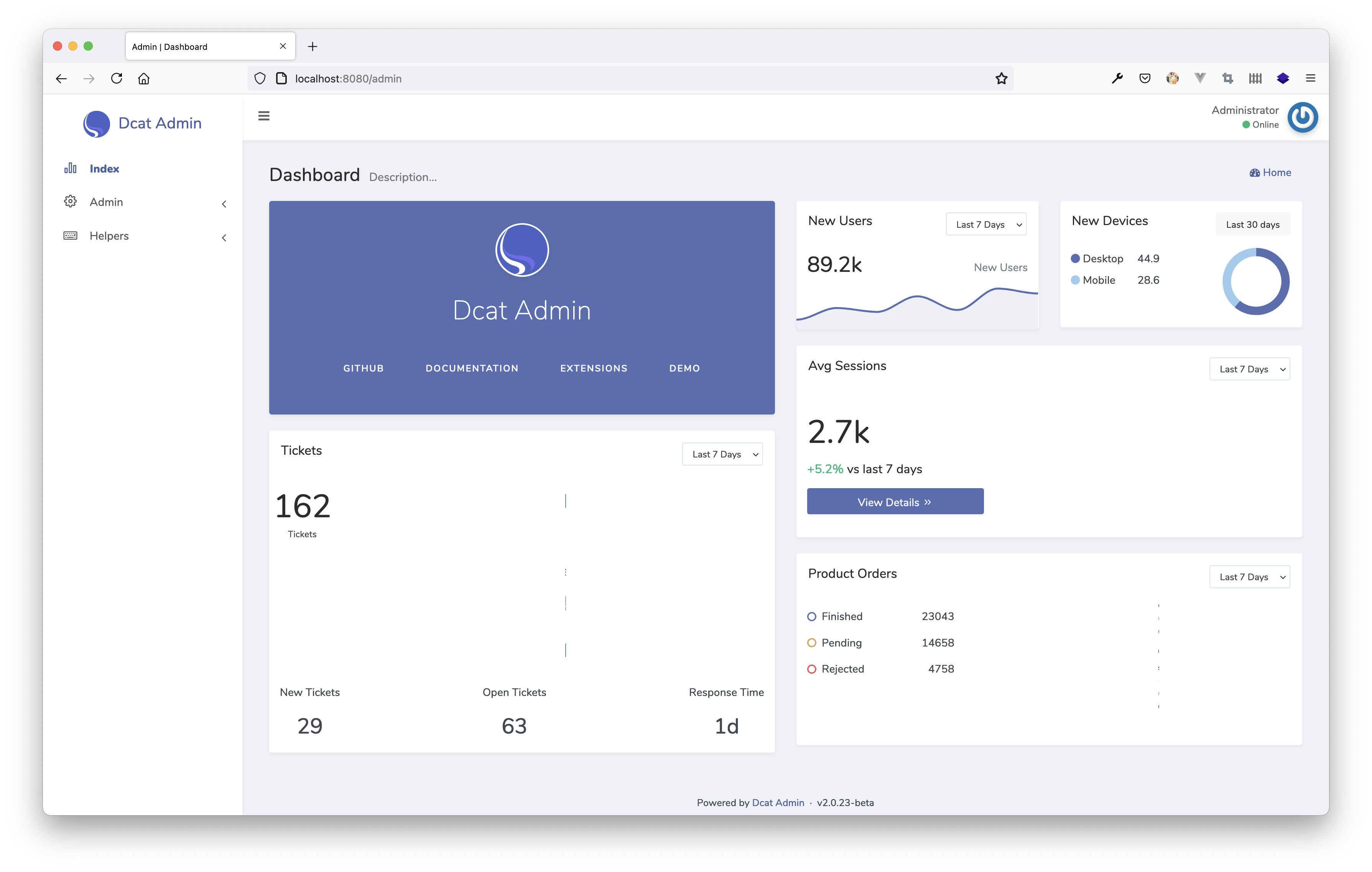1372x872 pixels.
Task: Open New Users Last 7 Days dropdown
Action: coord(986,225)
